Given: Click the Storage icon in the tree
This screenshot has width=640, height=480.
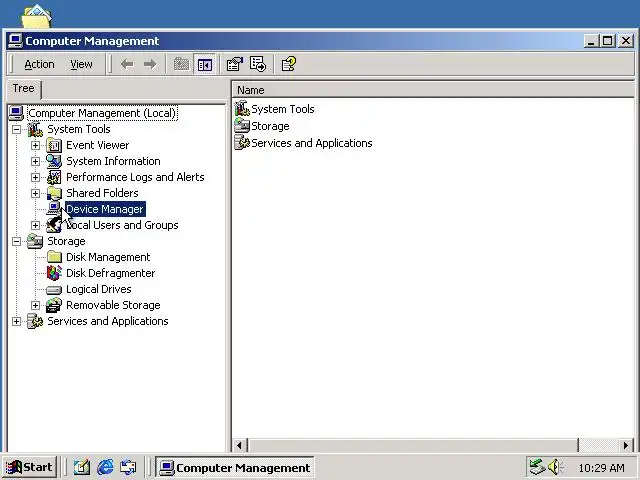Looking at the screenshot, I should [x=35, y=241].
